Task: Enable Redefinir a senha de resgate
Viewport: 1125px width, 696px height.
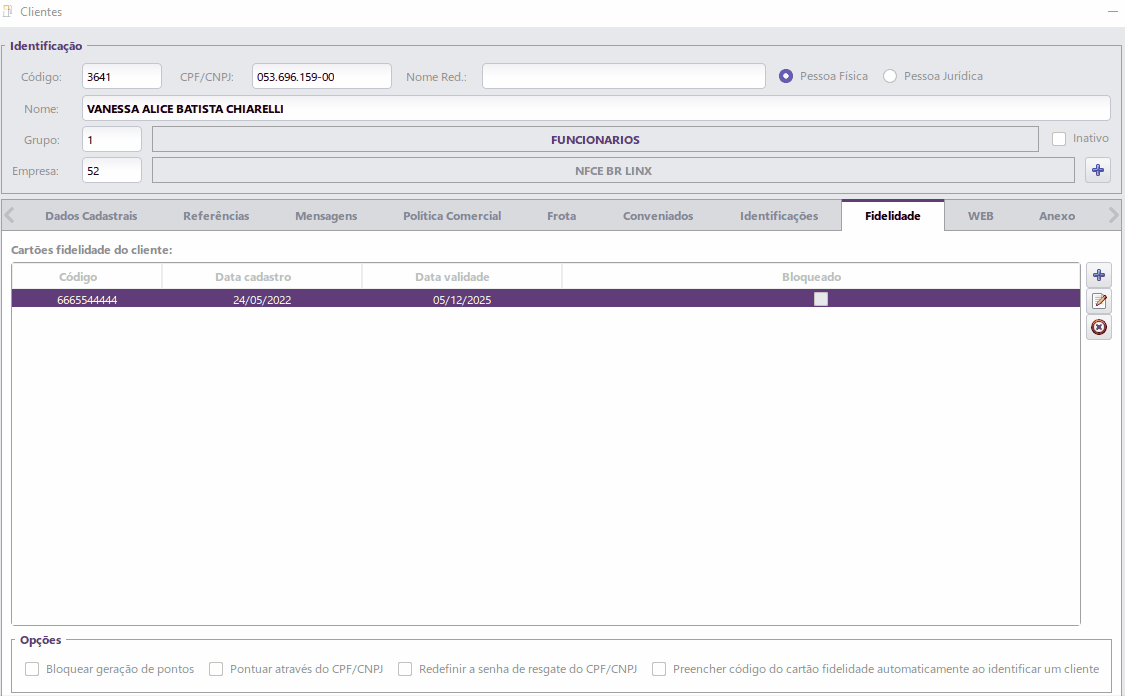Action: [405, 669]
